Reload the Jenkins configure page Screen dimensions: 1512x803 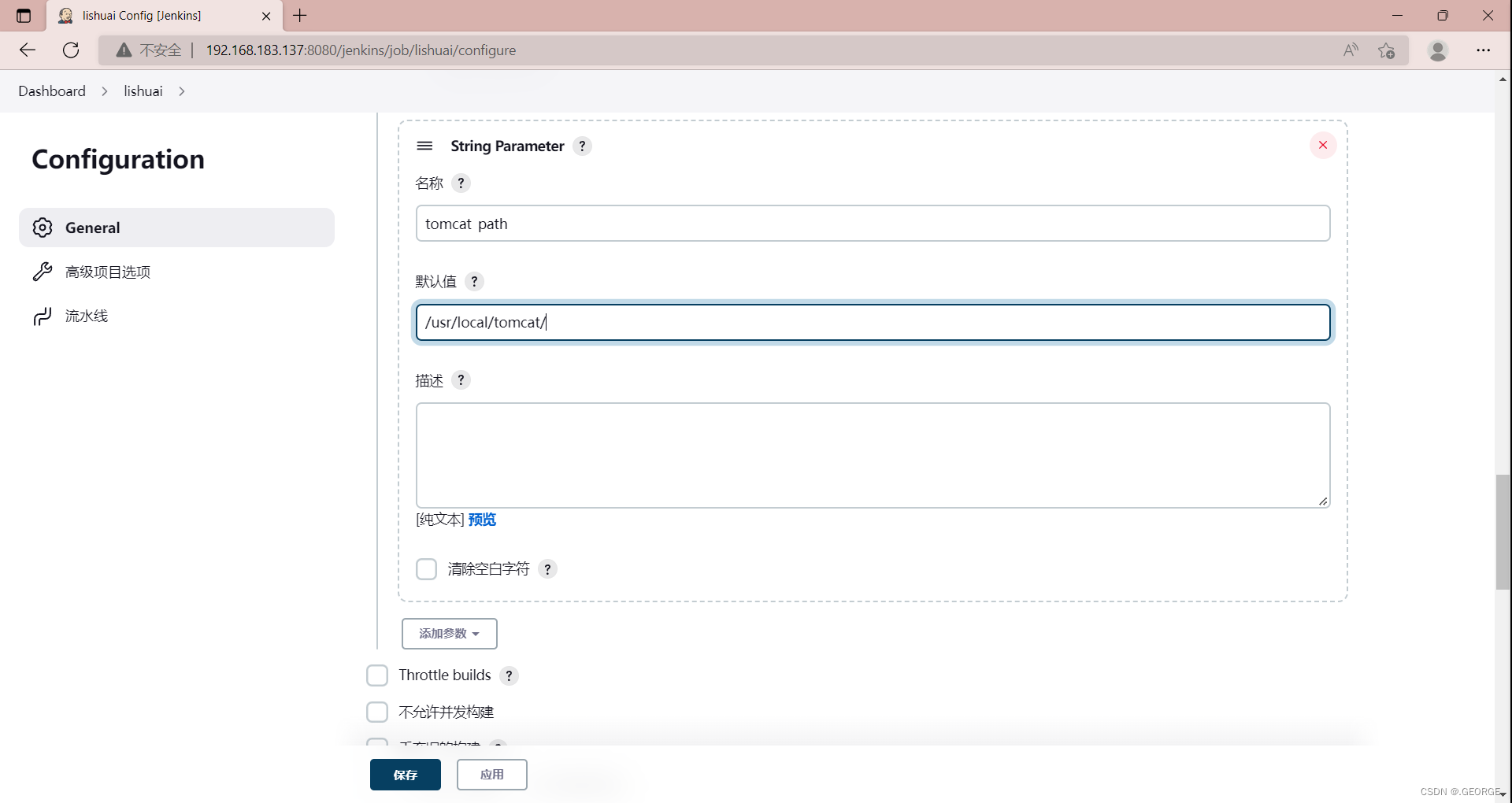pos(71,50)
